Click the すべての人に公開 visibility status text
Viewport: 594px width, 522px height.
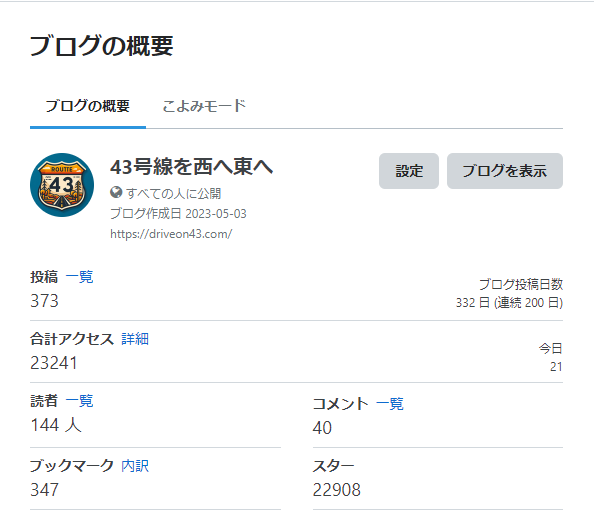pos(174,193)
